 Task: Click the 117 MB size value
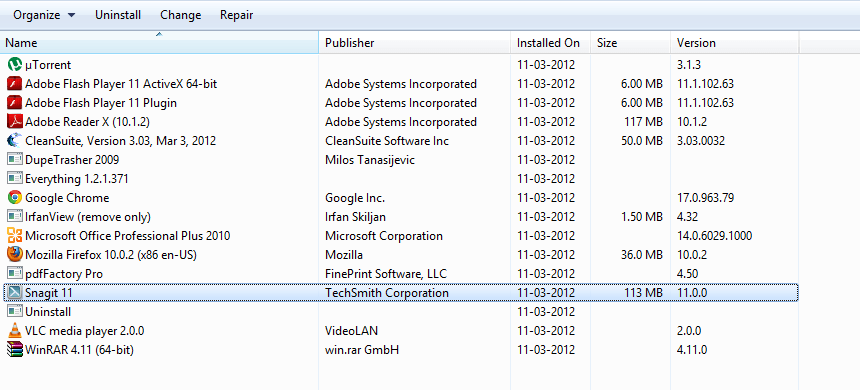[x=643, y=122]
